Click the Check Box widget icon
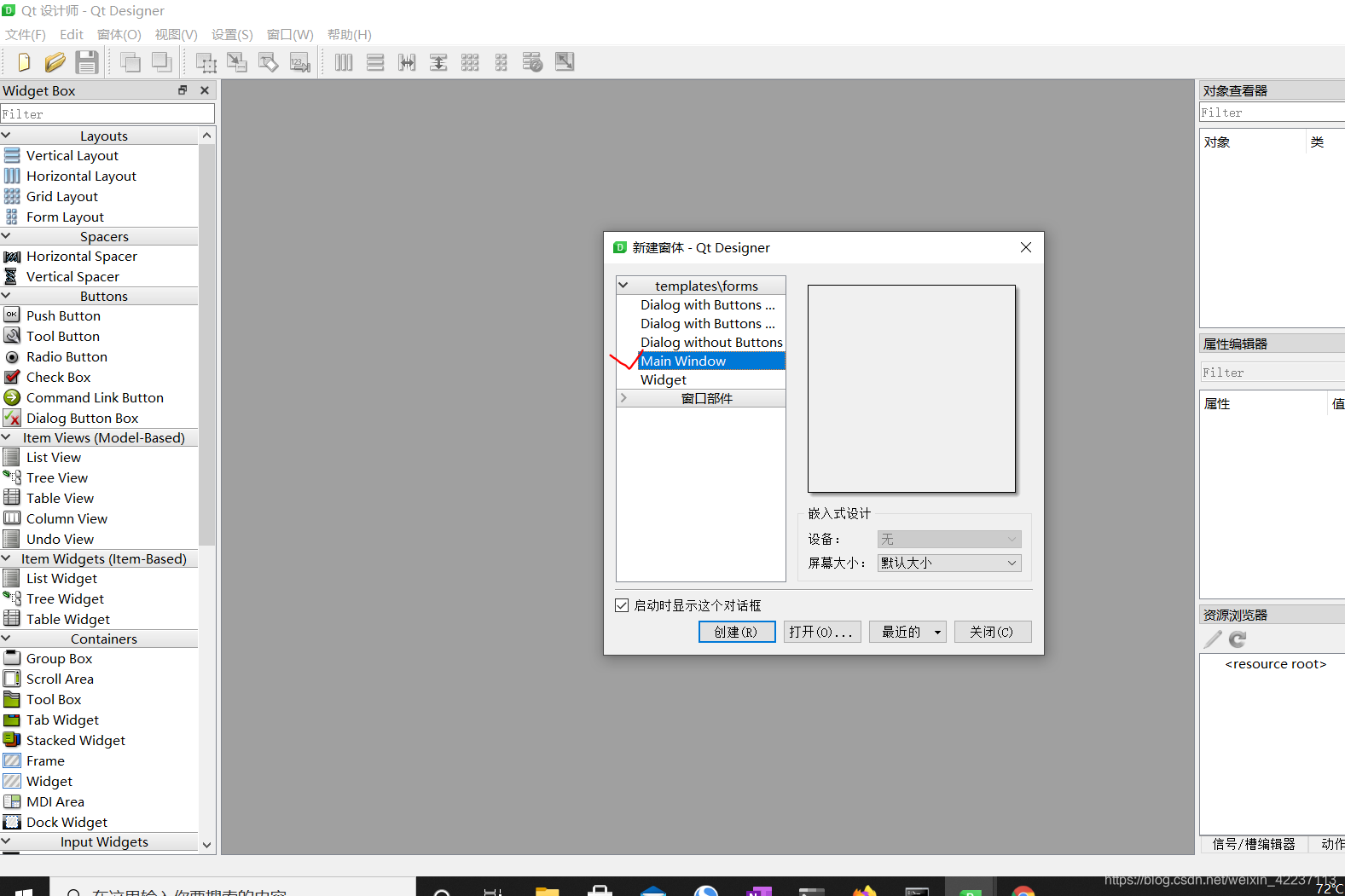The height and width of the screenshot is (896, 1345). click(12, 377)
